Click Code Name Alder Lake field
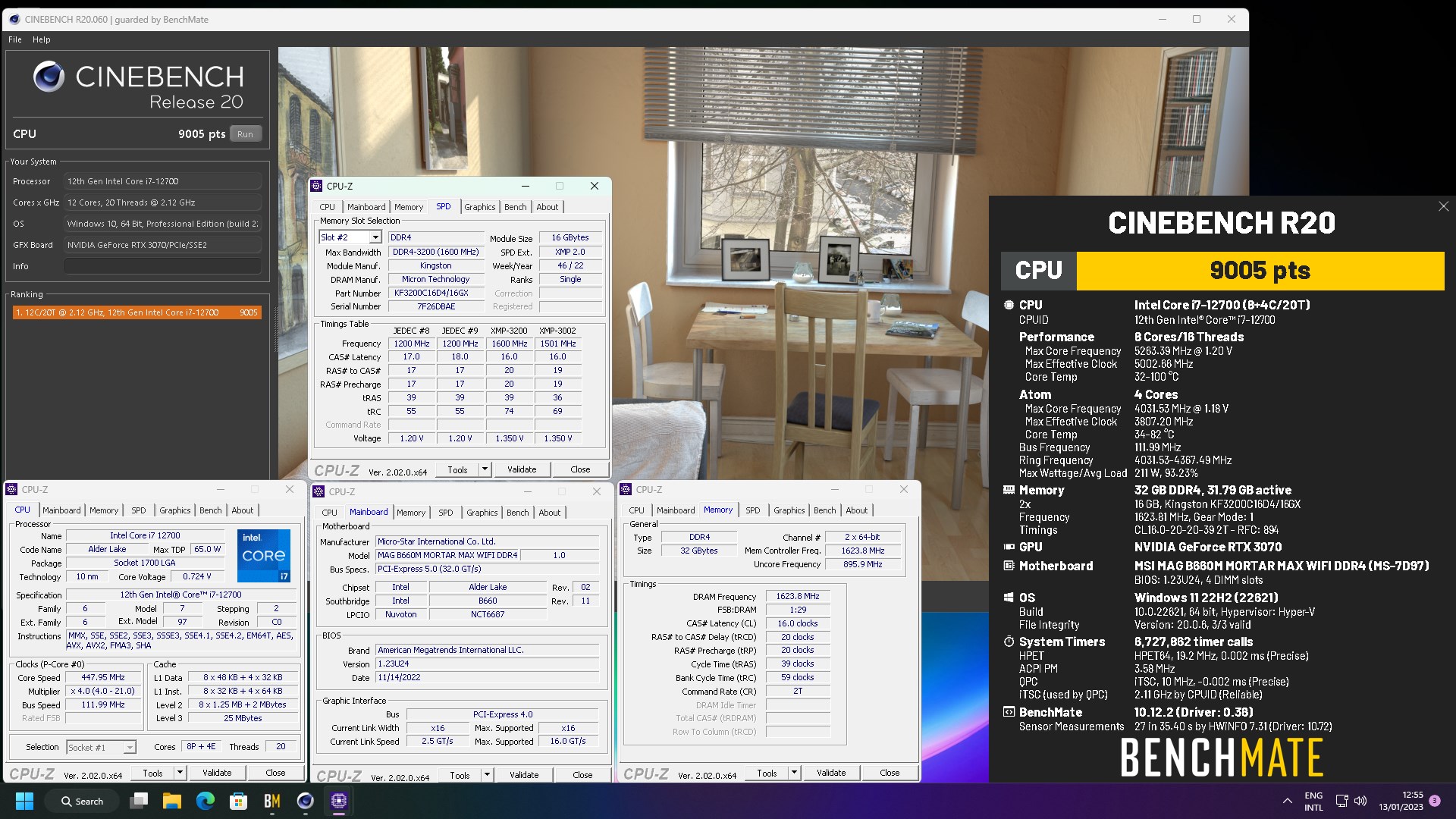1456x819 pixels. pos(108,549)
